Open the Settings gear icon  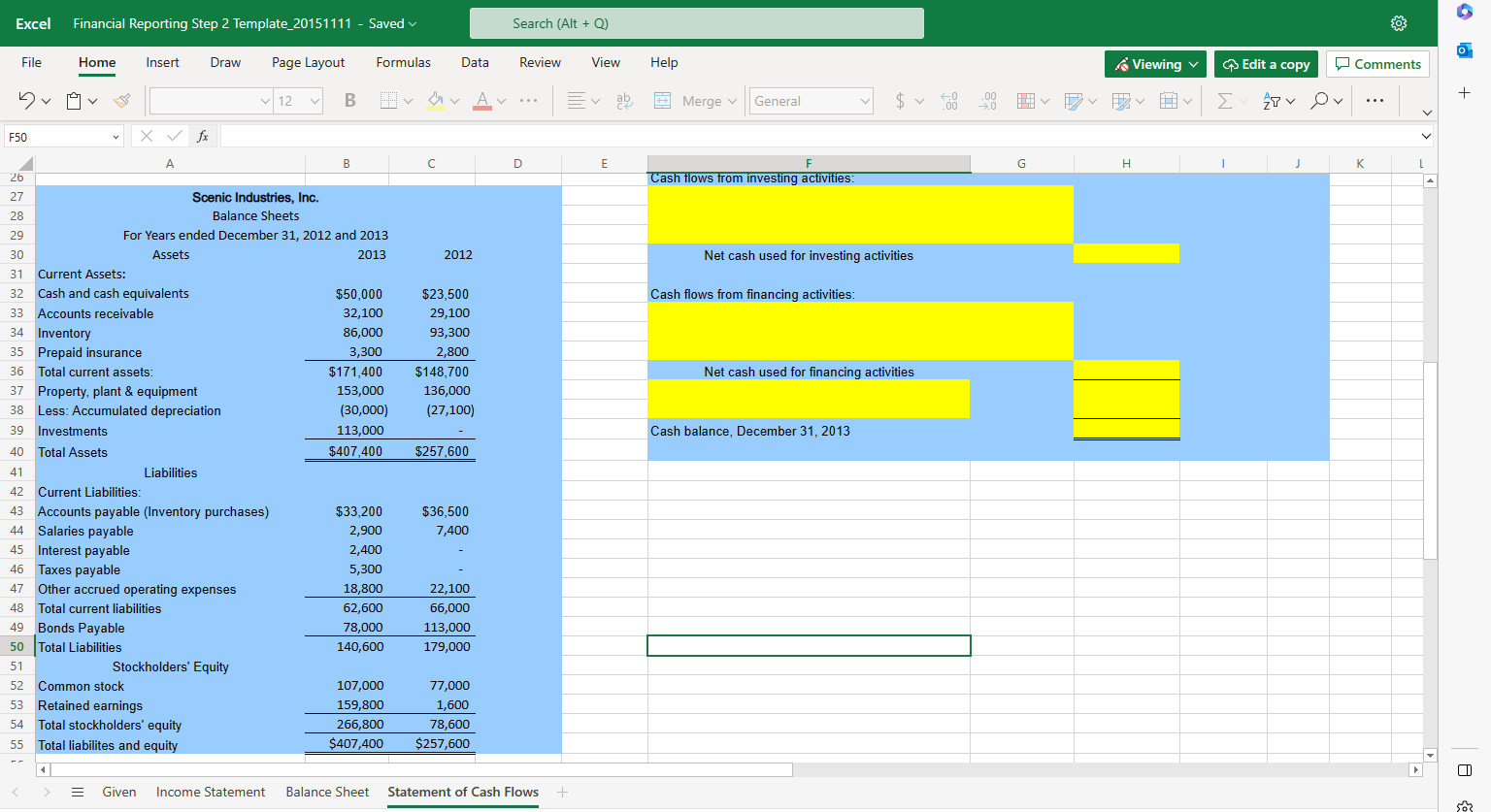click(x=1399, y=23)
